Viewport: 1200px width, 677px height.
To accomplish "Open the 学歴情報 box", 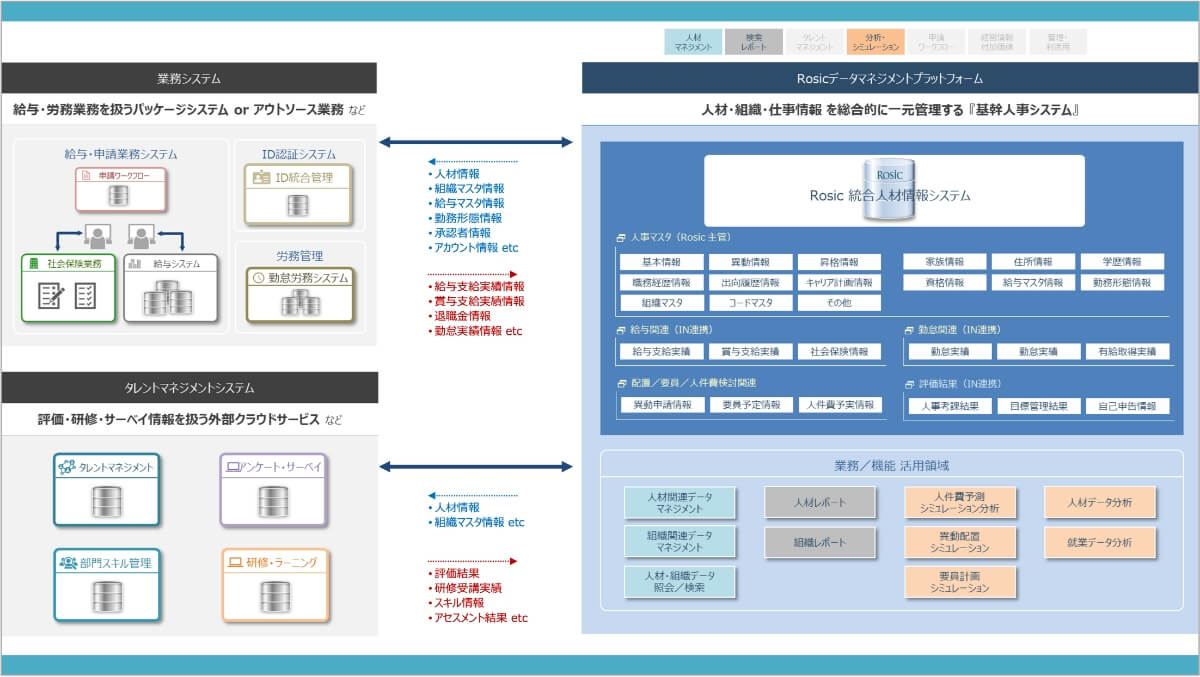I will pos(1123,262).
